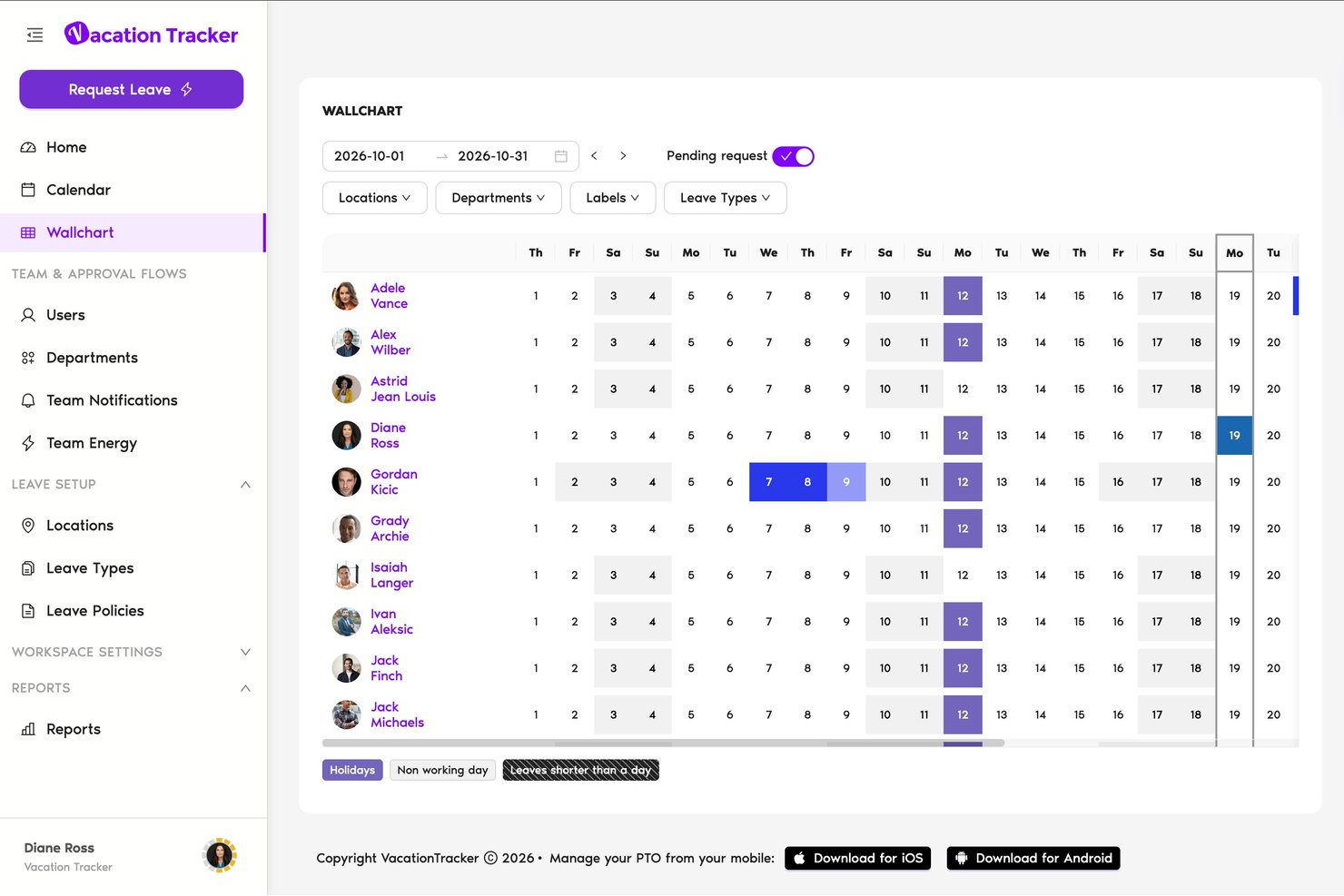Click Diane Ross profile avatar at bottom
The image size is (1344, 896).
coord(220,855)
